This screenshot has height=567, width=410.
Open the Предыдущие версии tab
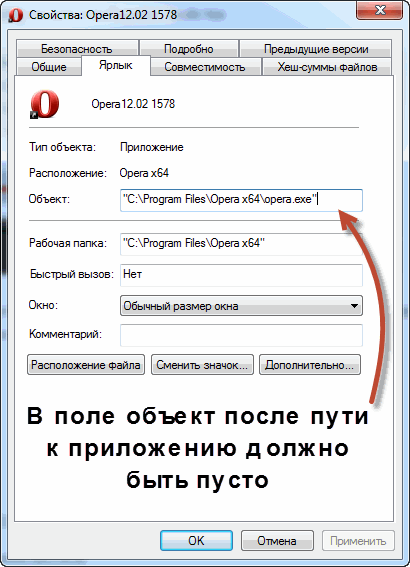(x=316, y=49)
